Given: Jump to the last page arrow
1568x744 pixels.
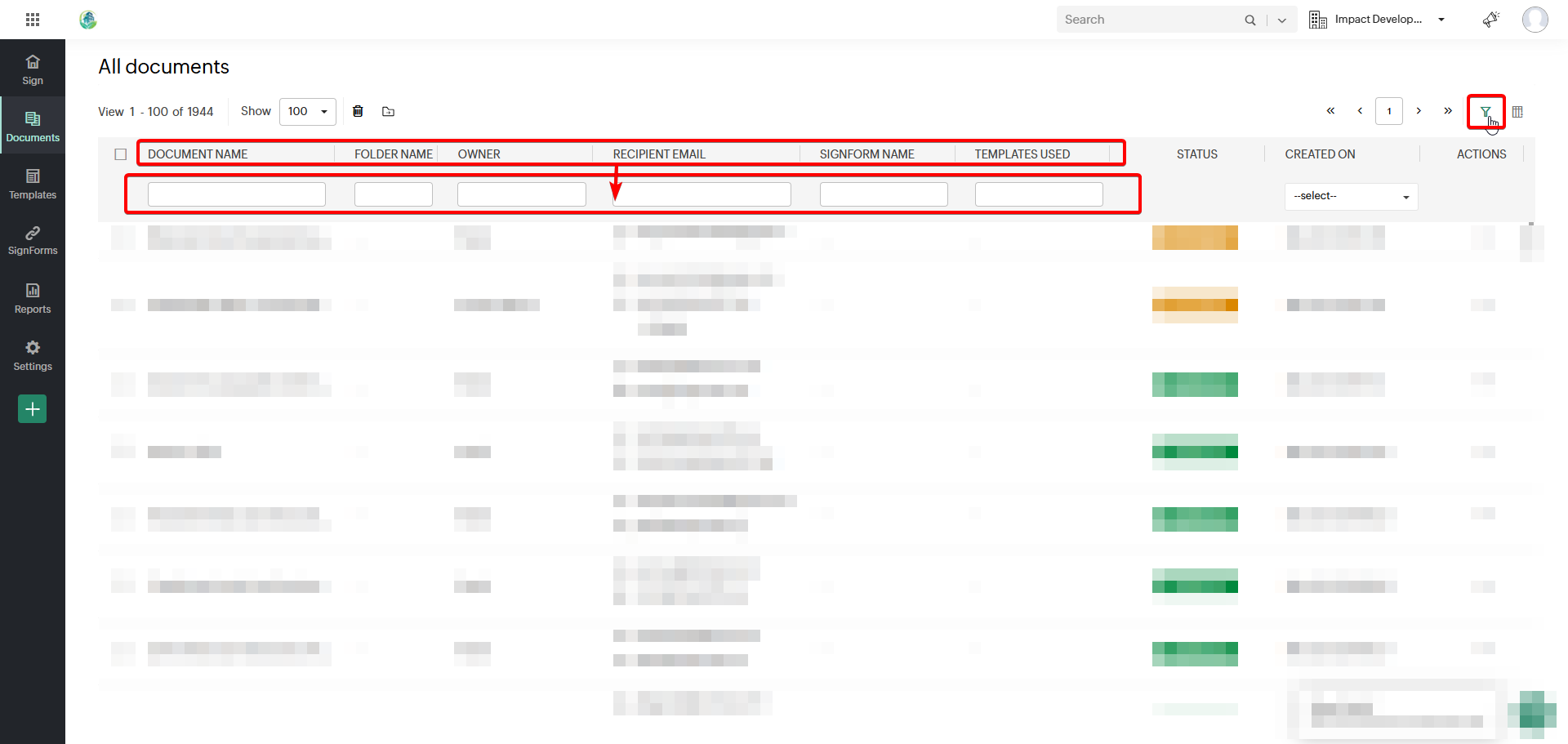Looking at the screenshot, I should pyautogui.click(x=1448, y=111).
